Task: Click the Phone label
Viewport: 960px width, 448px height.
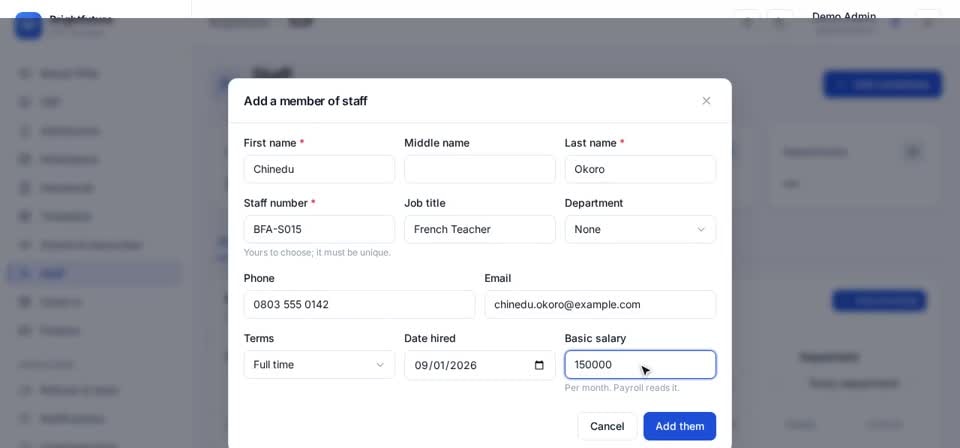Action: [259, 278]
